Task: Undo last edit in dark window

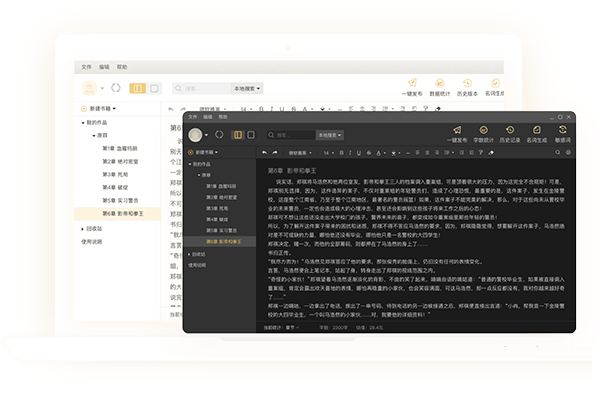Action: click(264, 153)
